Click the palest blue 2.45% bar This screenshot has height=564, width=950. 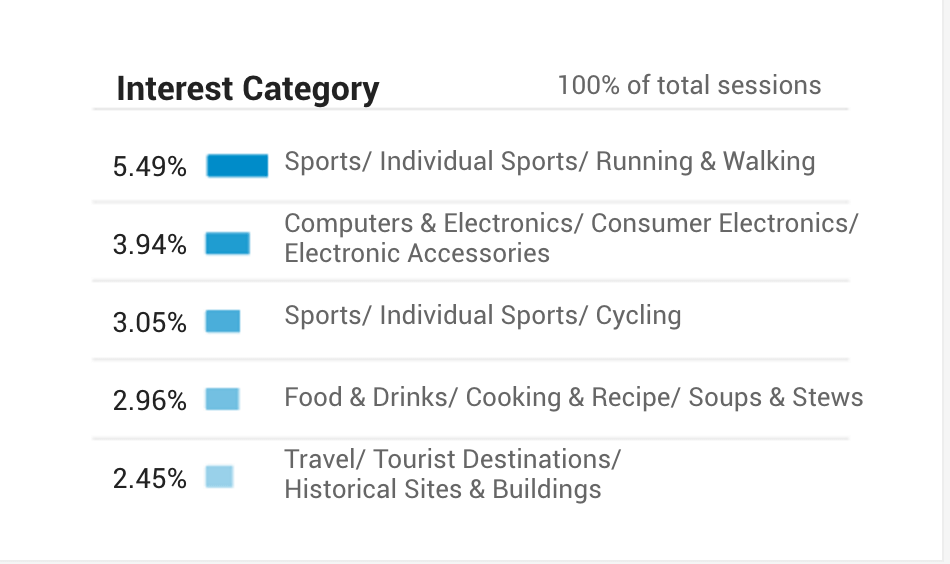point(219,477)
